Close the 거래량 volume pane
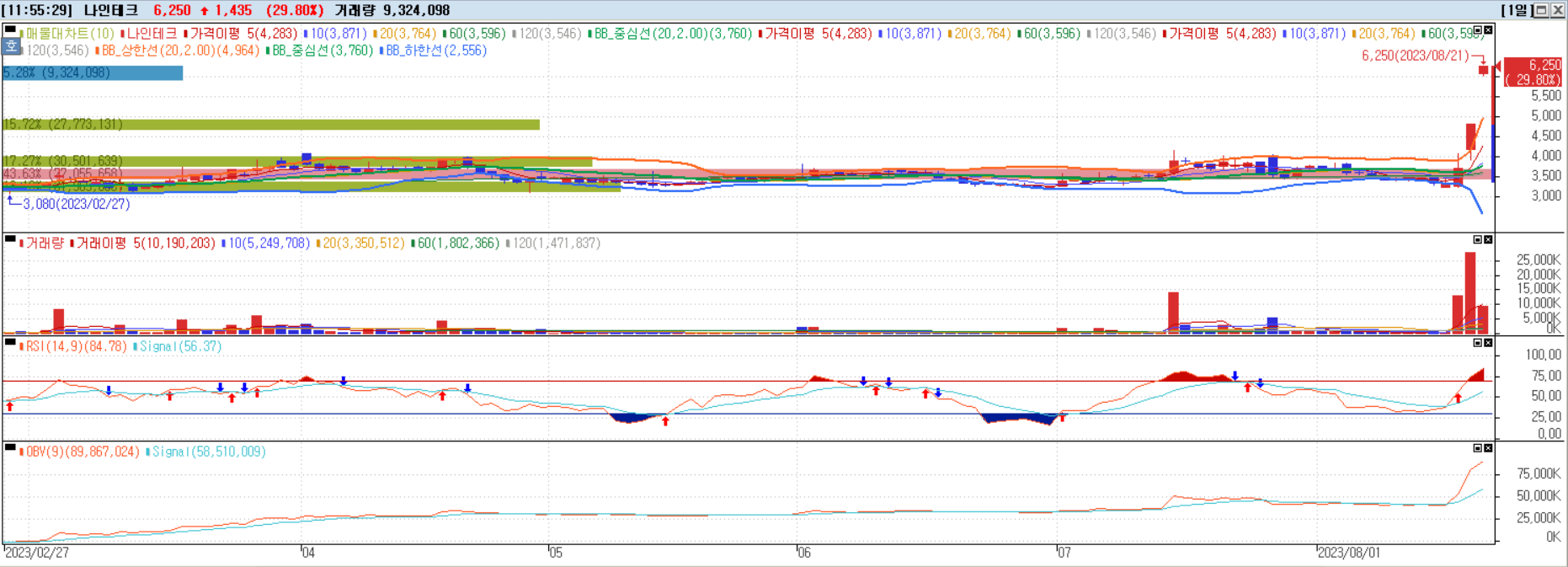 coord(1488,240)
